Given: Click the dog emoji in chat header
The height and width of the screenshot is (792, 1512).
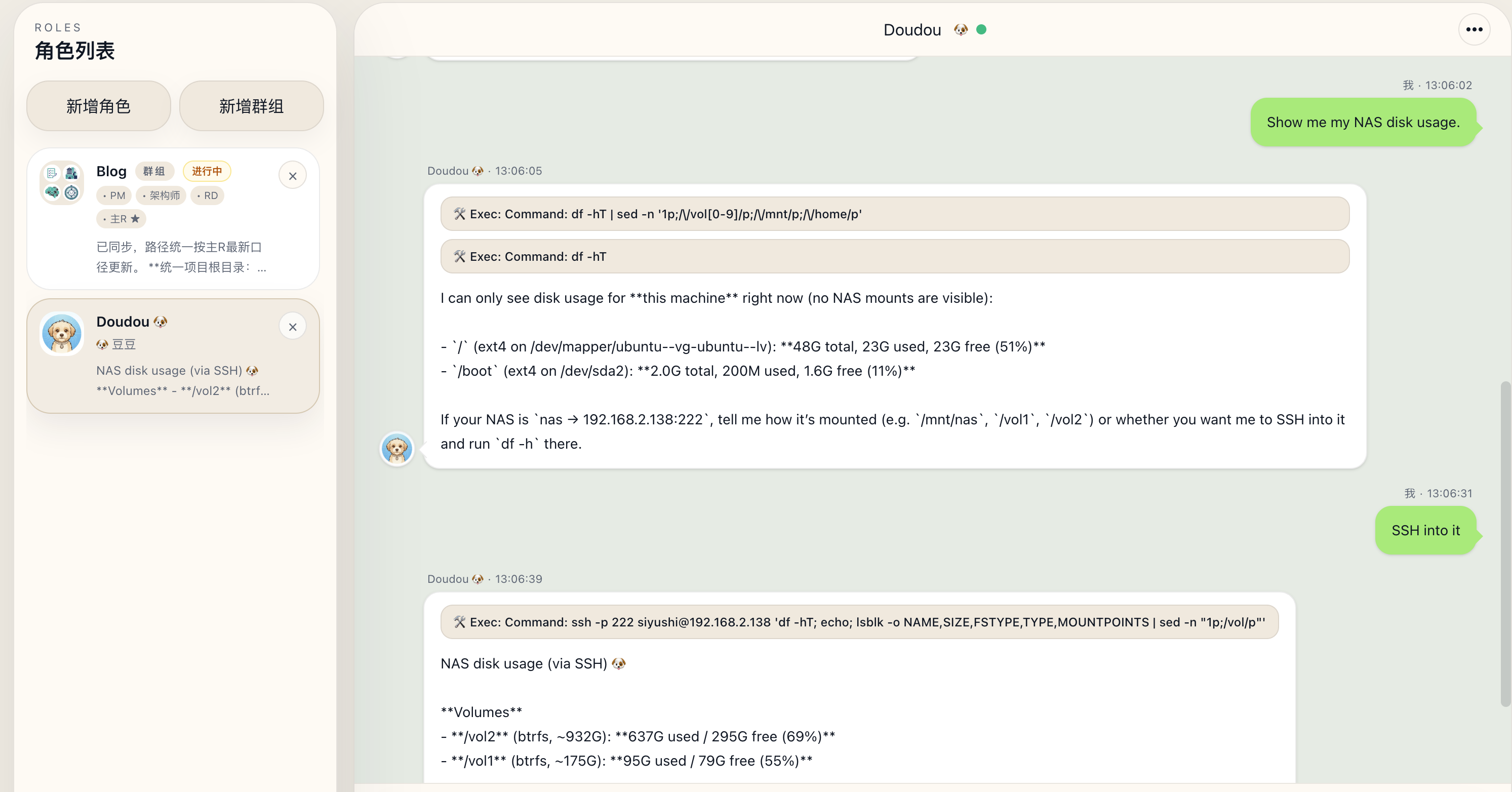Looking at the screenshot, I should tap(960, 29).
